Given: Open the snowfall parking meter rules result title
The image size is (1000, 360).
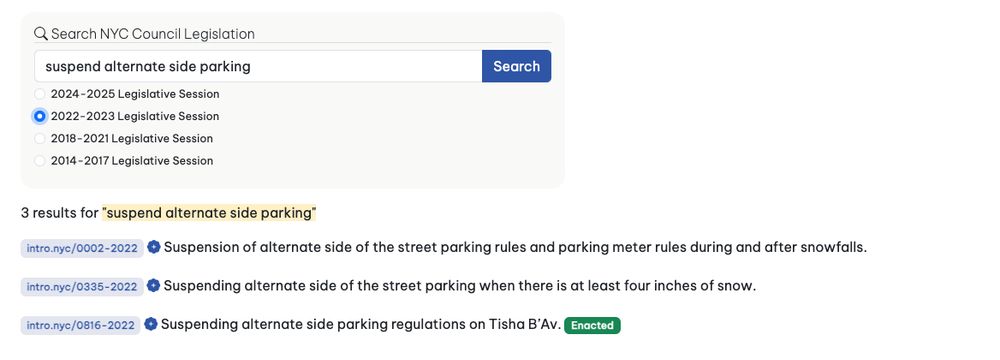Looking at the screenshot, I should 515,248.
